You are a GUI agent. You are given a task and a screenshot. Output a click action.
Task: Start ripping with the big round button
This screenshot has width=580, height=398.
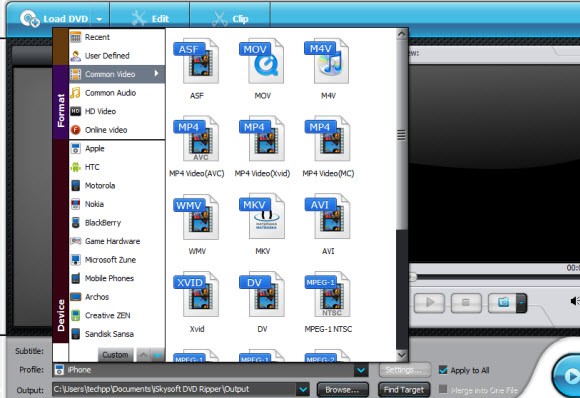566,376
